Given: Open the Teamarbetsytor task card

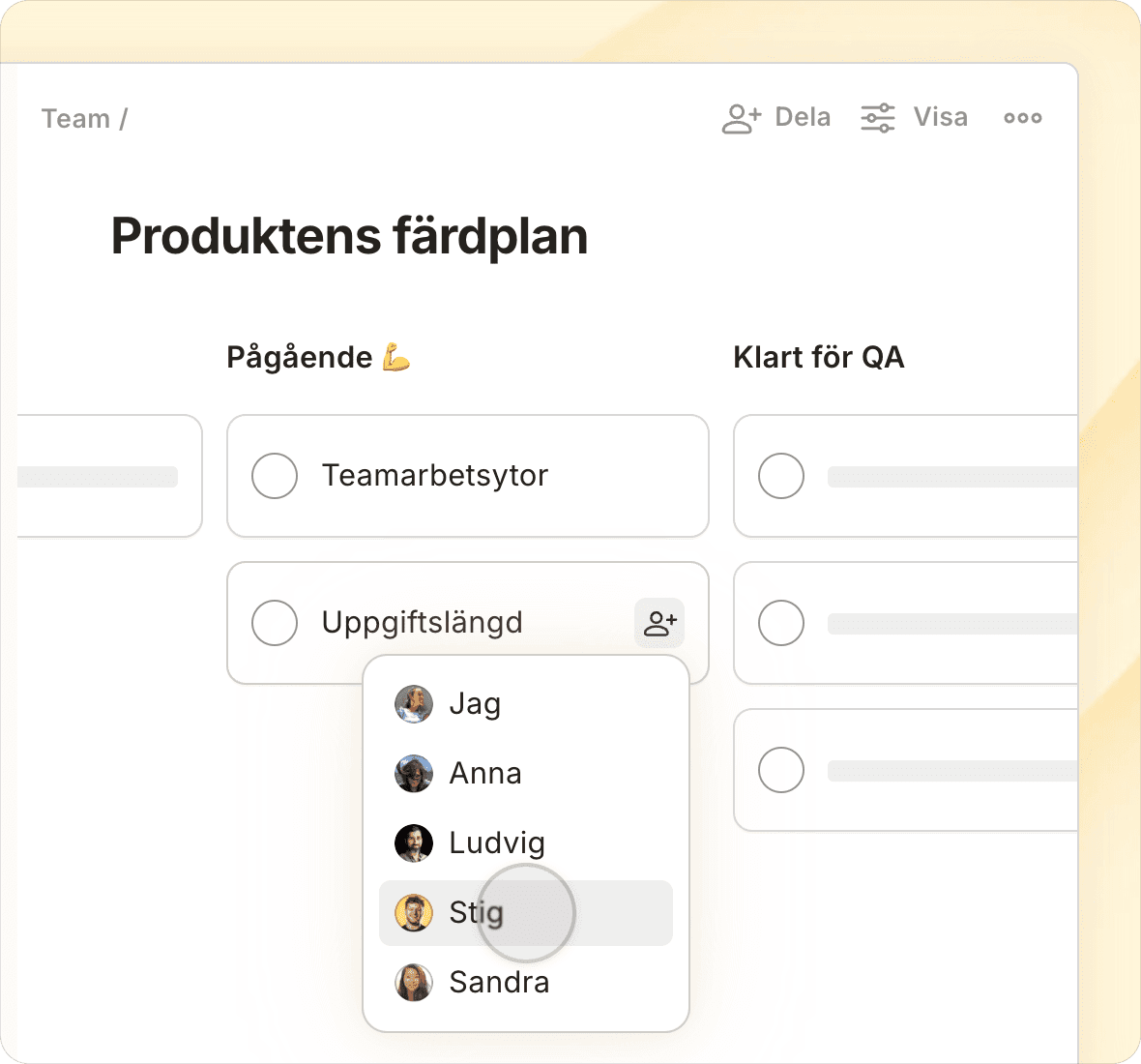Looking at the screenshot, I should 435,476.
